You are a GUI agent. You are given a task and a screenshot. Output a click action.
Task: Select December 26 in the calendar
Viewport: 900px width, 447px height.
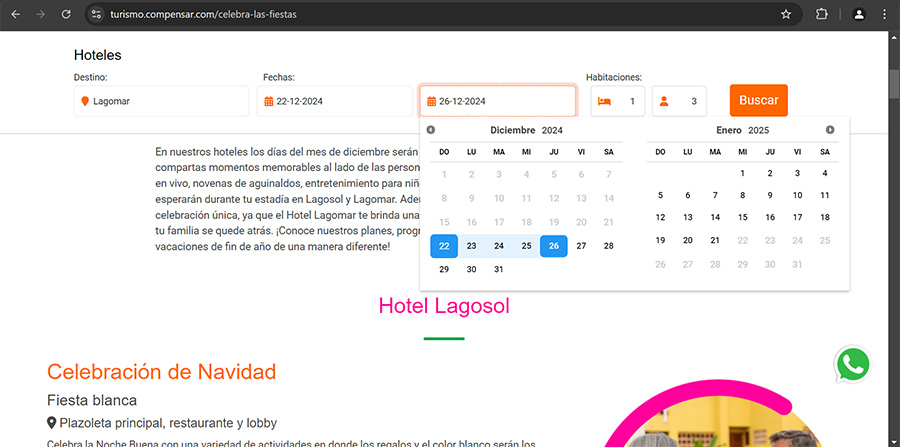[554, 246]
